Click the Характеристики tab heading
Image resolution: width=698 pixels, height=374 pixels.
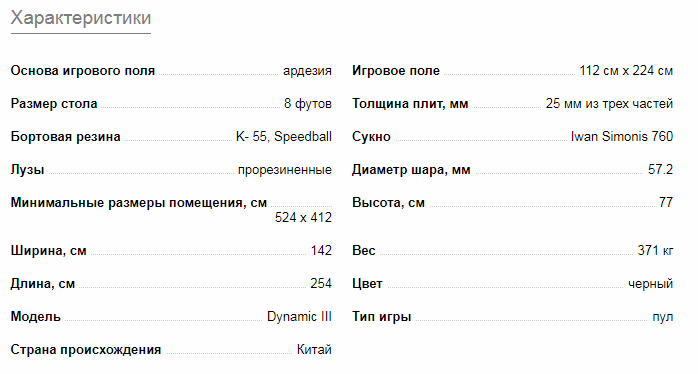coord(81,18)
